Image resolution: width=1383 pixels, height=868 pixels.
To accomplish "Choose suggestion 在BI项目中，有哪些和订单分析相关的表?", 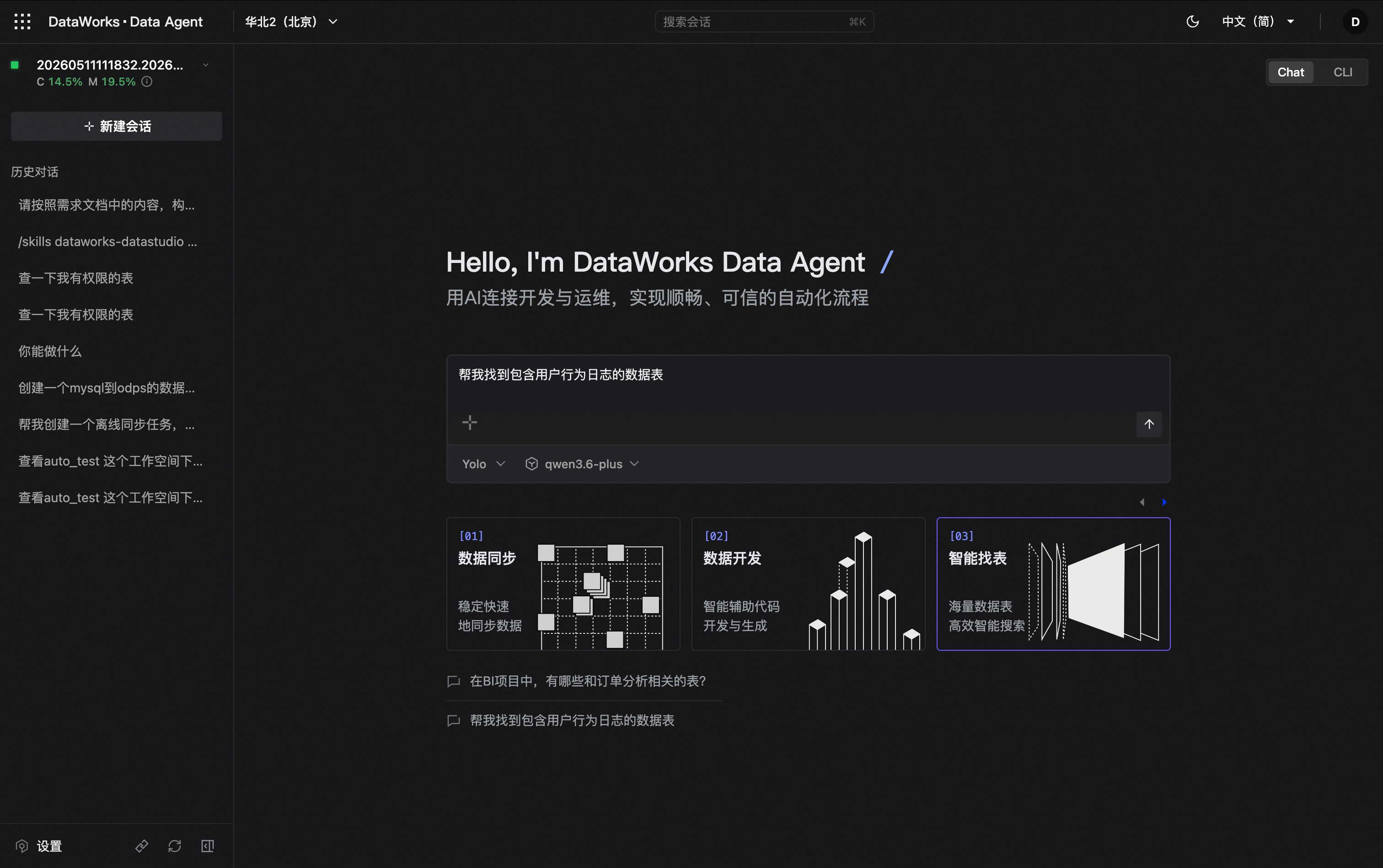I will tap(588, 681).
